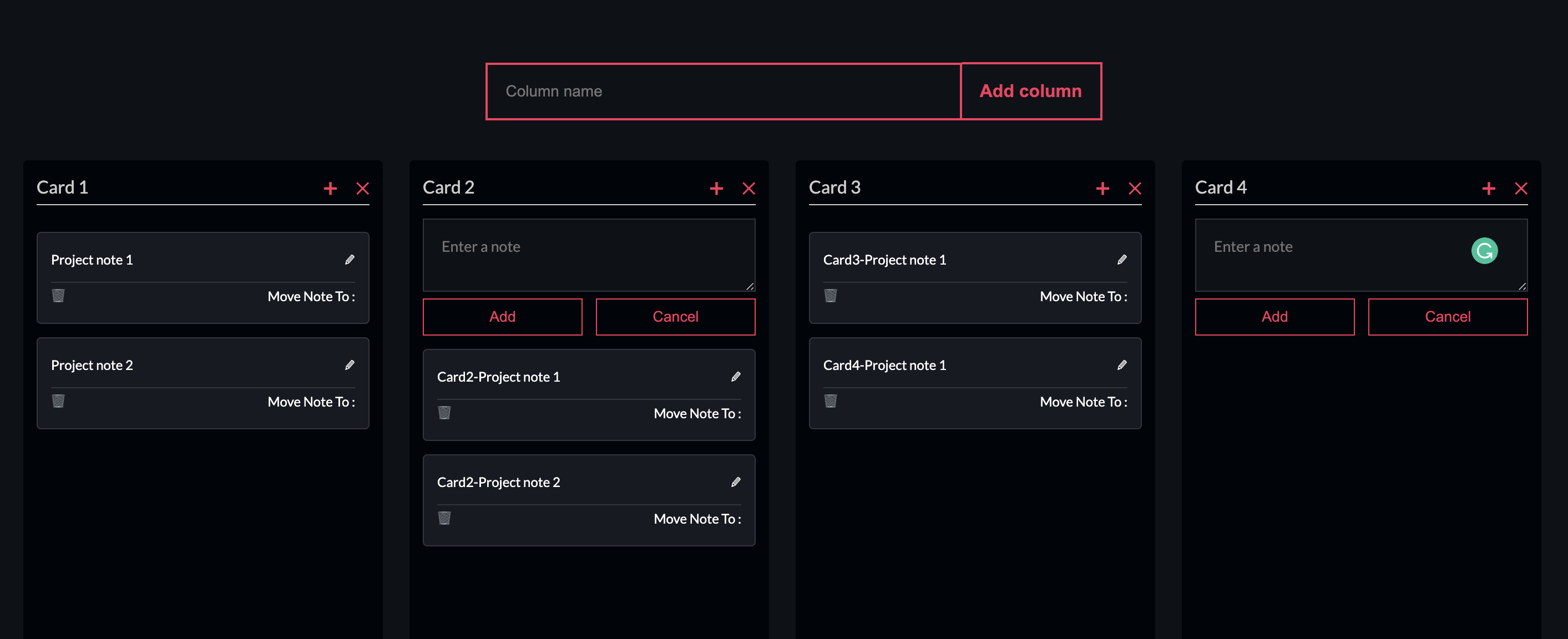
Task: Click the Grammarly icon in Card 4's note field
Action: [1485, 250]
